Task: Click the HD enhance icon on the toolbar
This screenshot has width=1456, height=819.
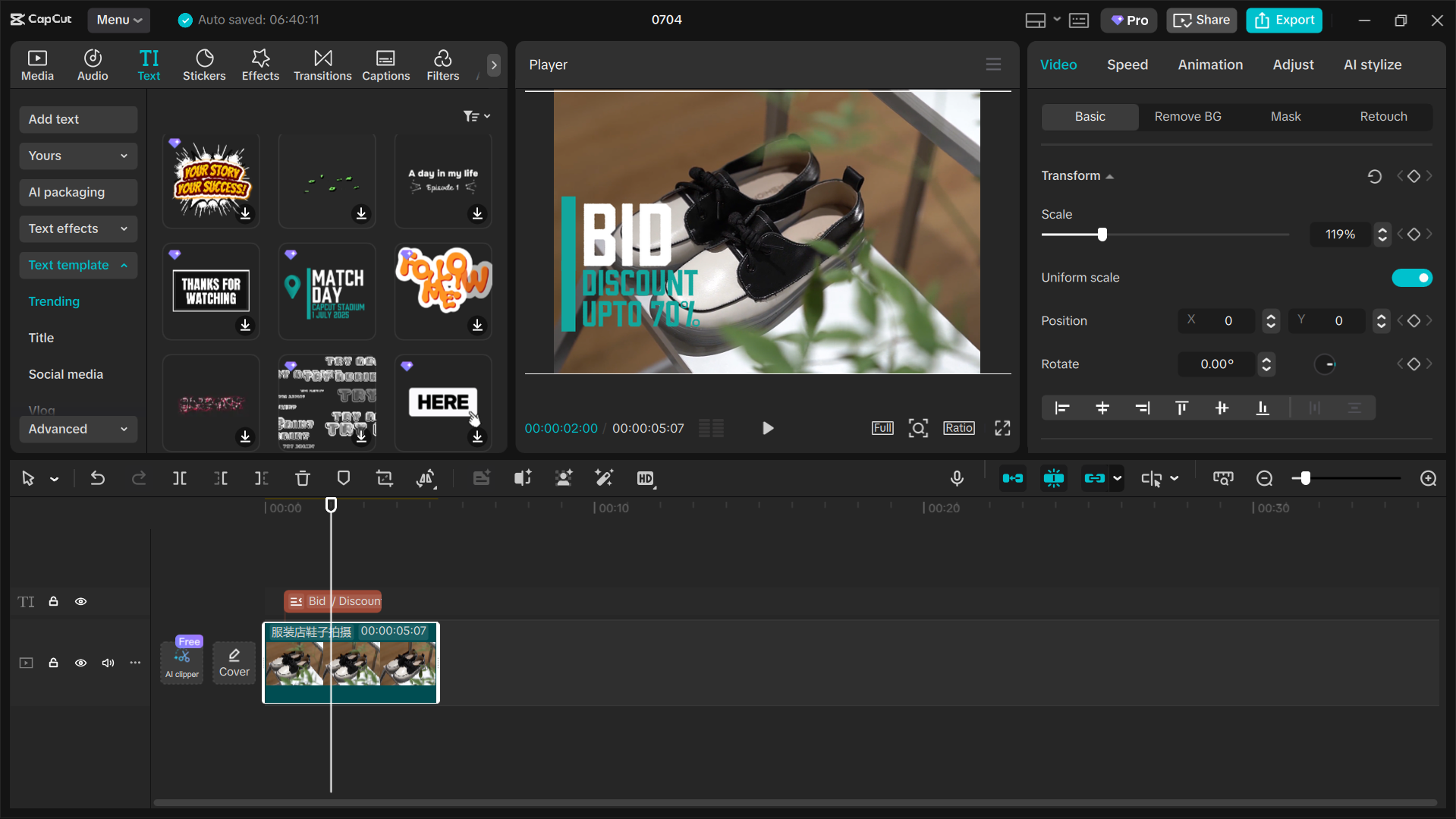Action: click(x=646, y=478)
